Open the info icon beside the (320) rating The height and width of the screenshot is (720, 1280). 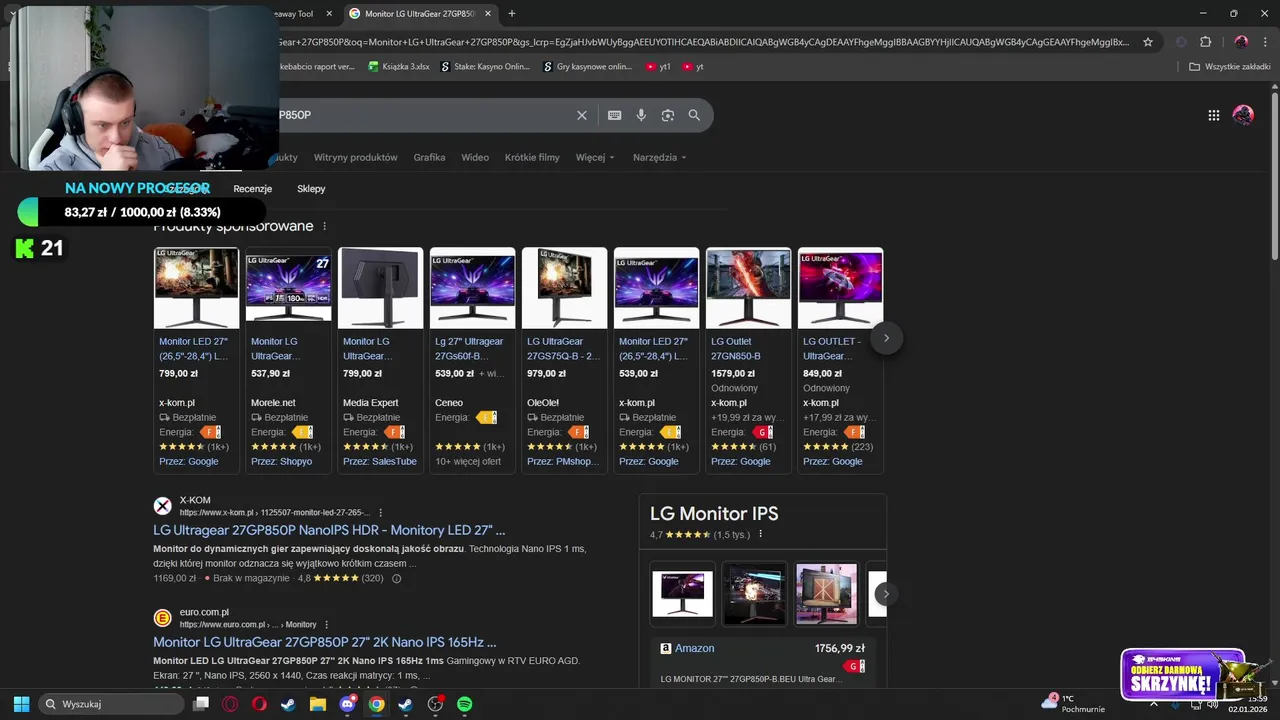click(396, 579)
